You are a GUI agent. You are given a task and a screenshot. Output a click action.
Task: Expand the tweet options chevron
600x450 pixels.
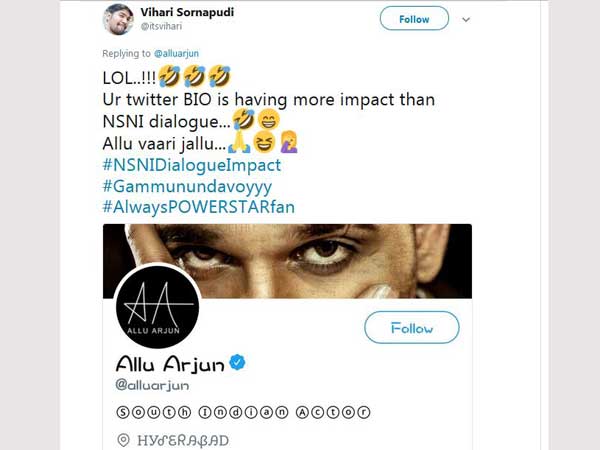tap(466, 19)
